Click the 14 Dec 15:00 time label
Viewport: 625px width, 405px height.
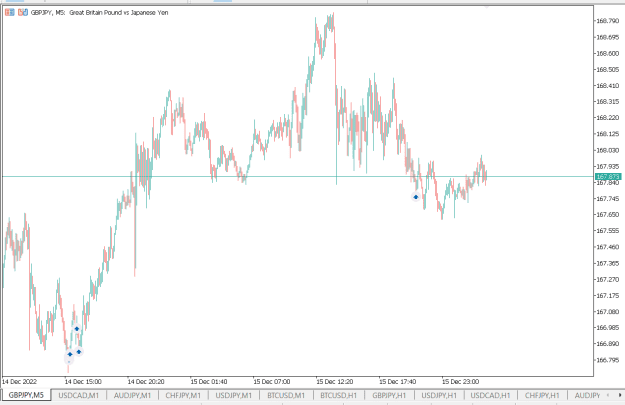tap(83, 382)
